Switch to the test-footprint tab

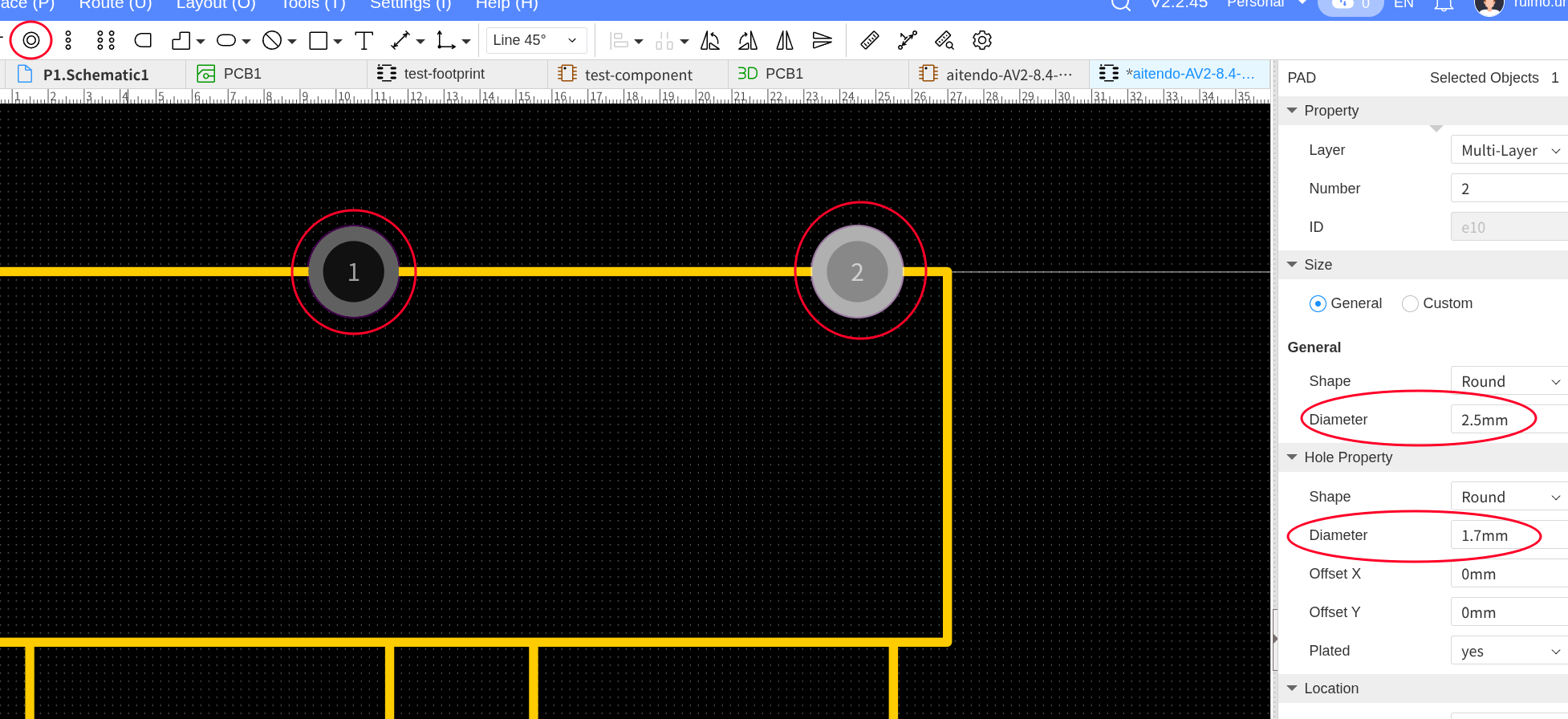[457, 74]
